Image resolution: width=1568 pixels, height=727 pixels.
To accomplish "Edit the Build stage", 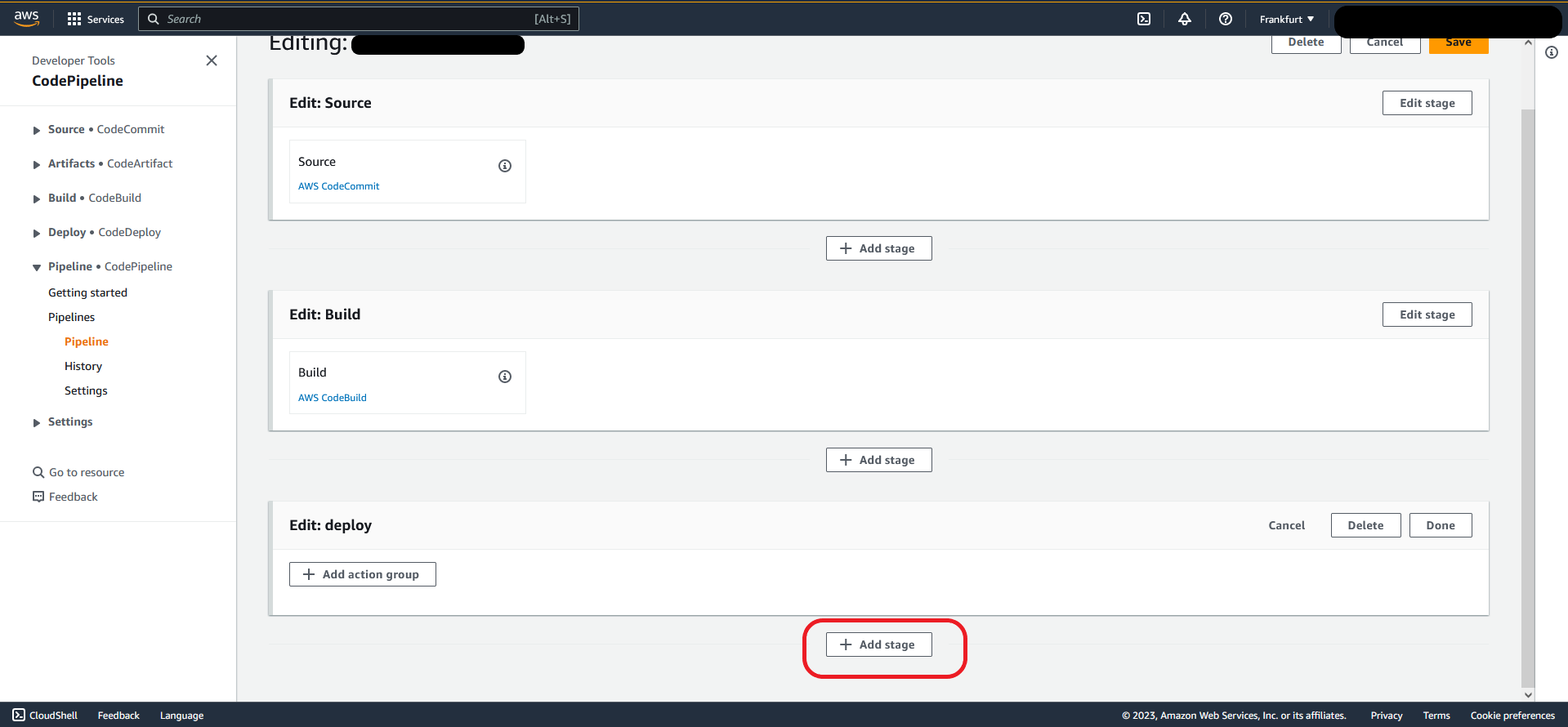I will tap(1427, 314).
